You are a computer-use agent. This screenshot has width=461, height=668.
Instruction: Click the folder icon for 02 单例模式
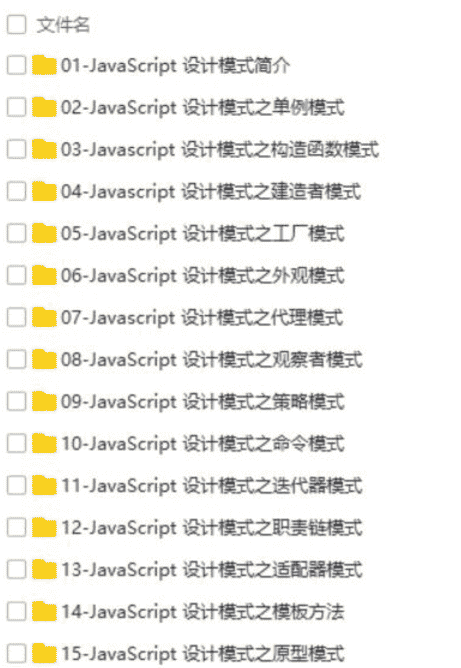44,107
